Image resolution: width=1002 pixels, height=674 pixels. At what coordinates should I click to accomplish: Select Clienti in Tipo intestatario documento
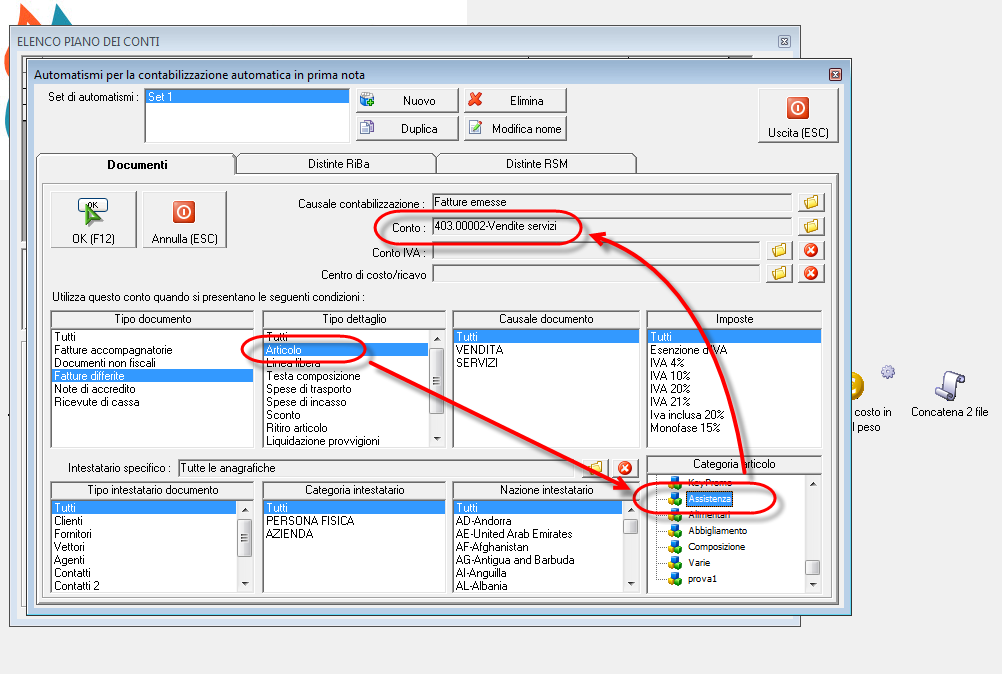click(x=144, y=521)
